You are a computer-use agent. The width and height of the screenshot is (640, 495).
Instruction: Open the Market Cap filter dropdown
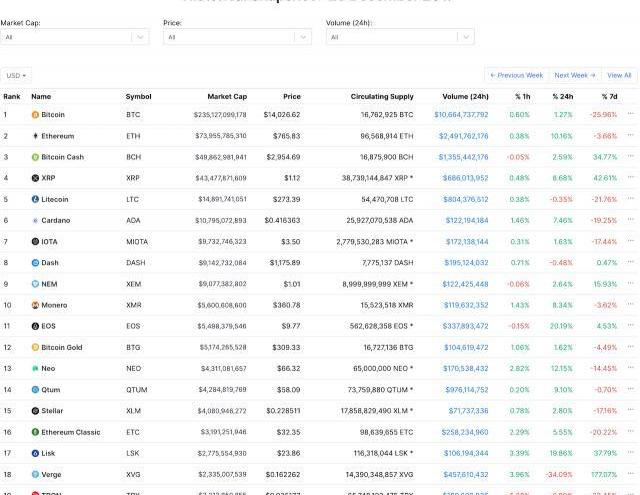click(x=75, y=37)
